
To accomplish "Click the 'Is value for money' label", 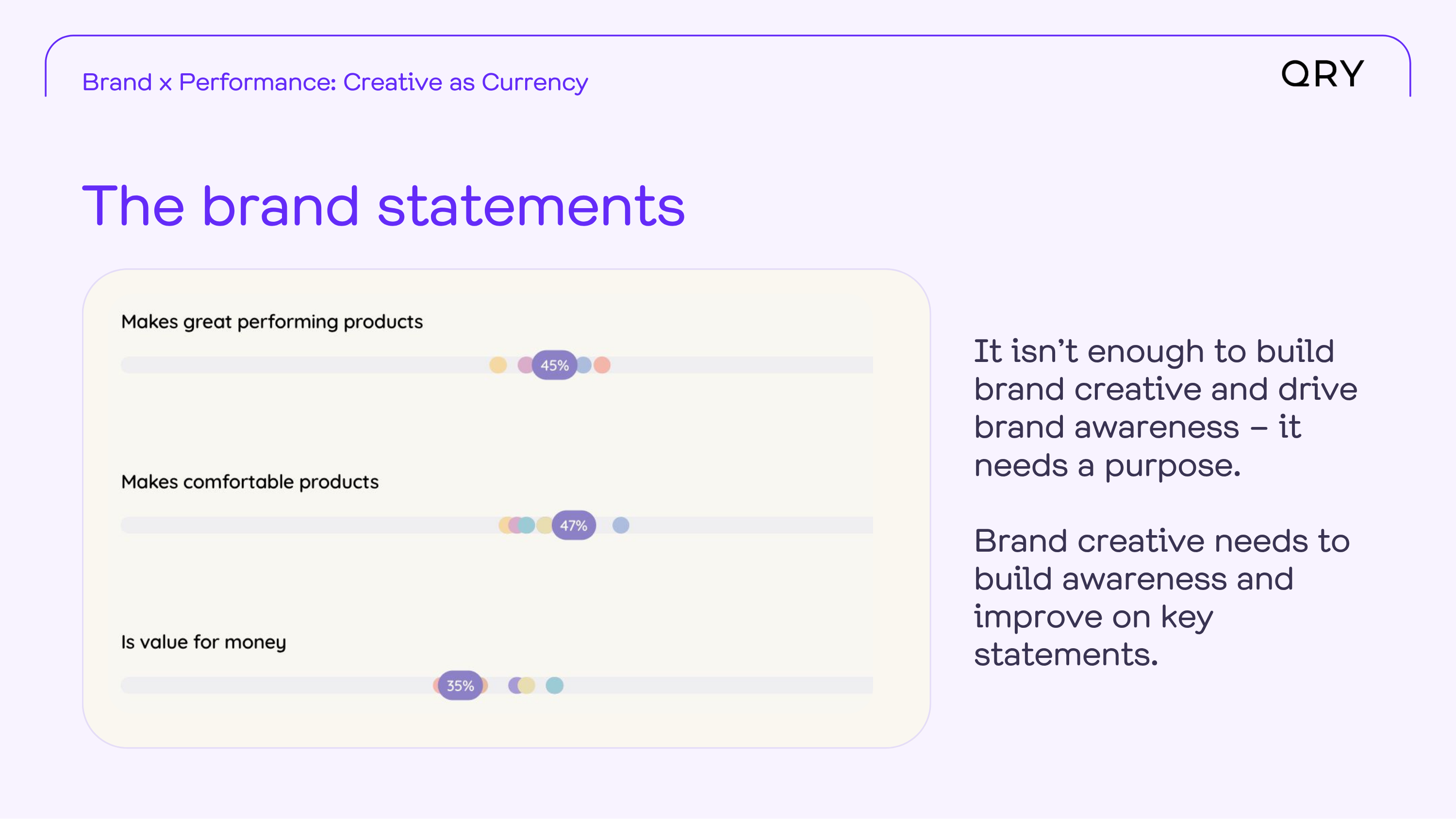I will coord(203,643).
